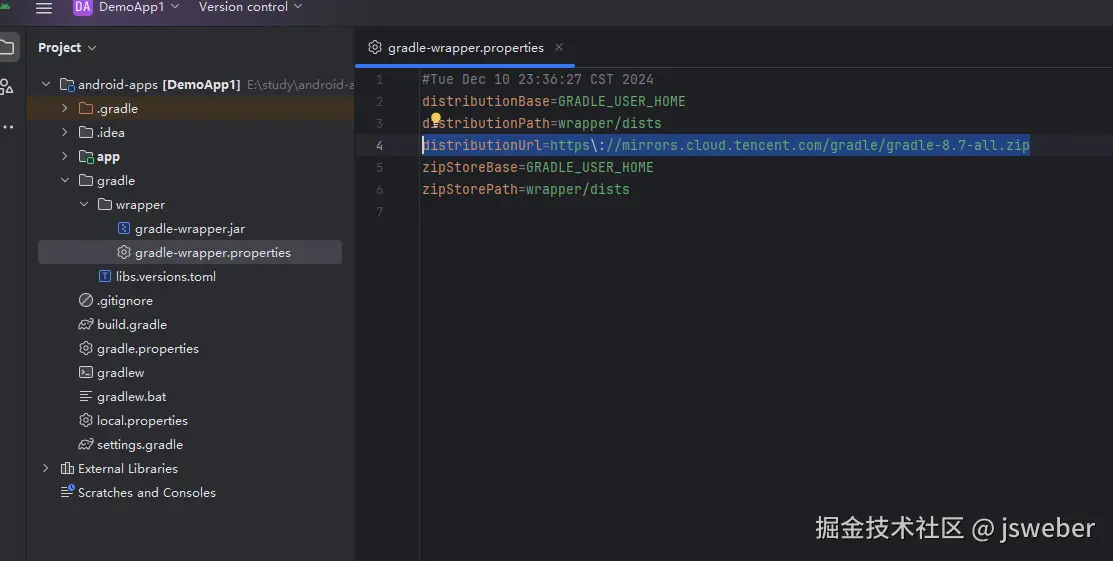Image resolution: width=1113 pixels, height=561 pixels.
Task: Open the hamburger main menu
Action: (43, 8)
